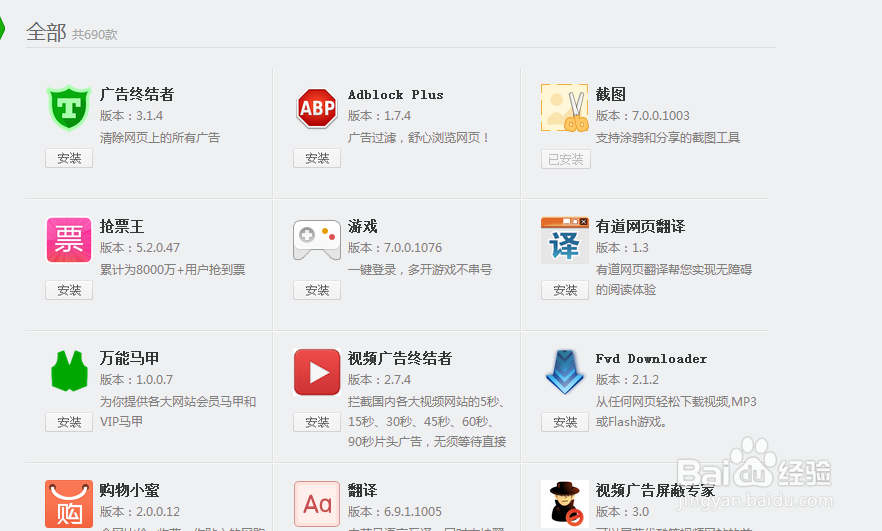Click 版本：1.7.4 under Adblock Plus
The image size is (882, 531).
(379, 116)
